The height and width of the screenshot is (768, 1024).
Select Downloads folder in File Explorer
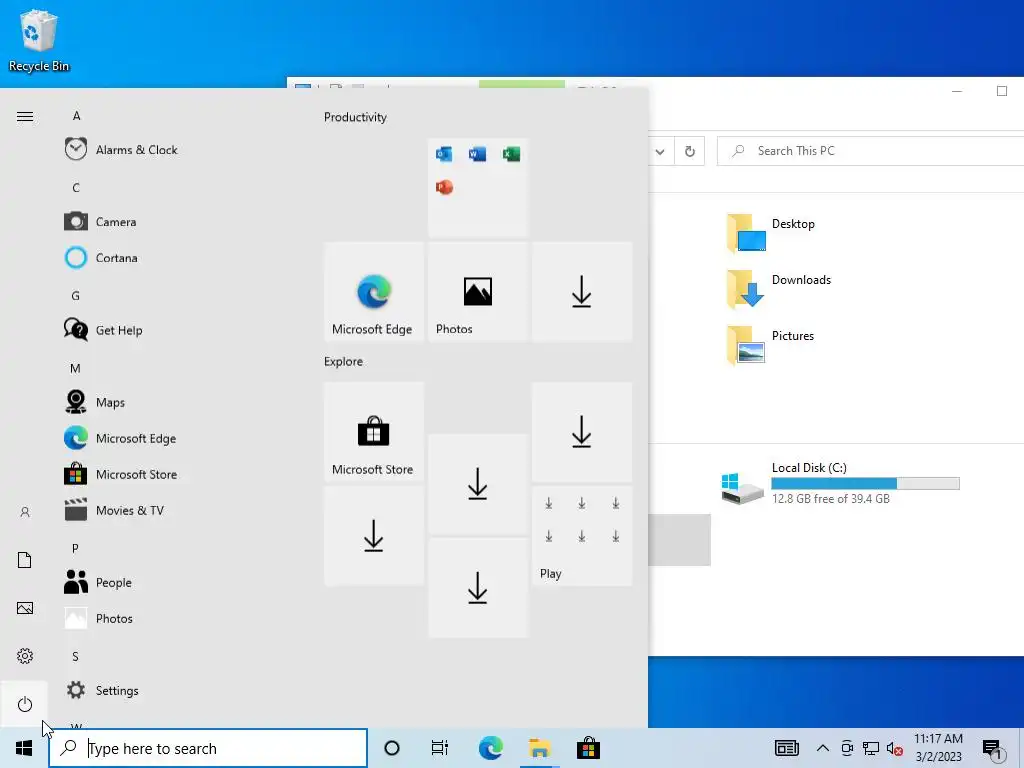pos(779,289)
